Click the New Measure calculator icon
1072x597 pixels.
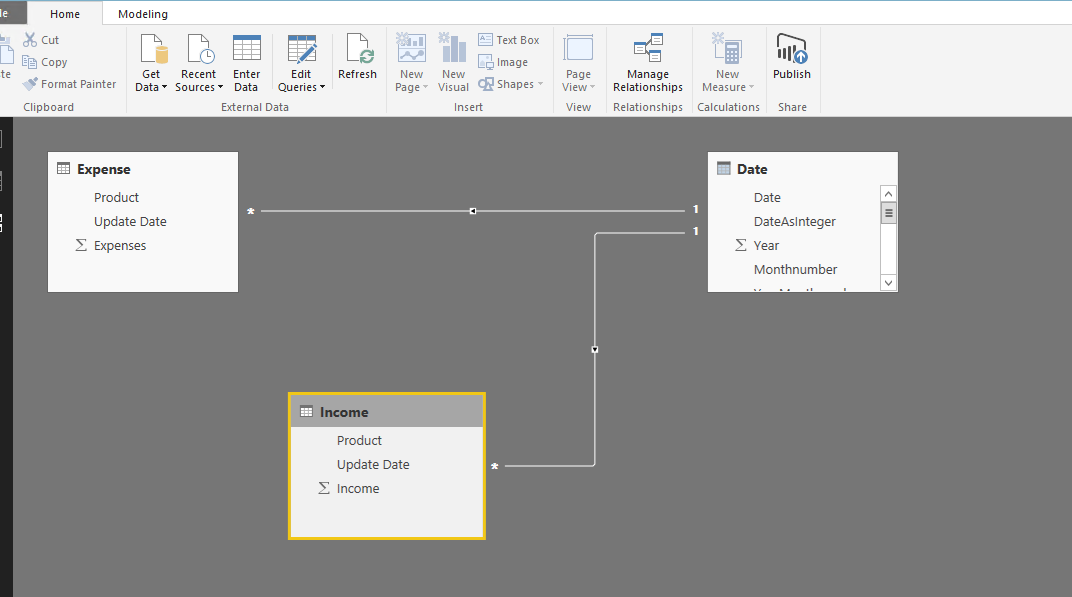tap(727, 49)
